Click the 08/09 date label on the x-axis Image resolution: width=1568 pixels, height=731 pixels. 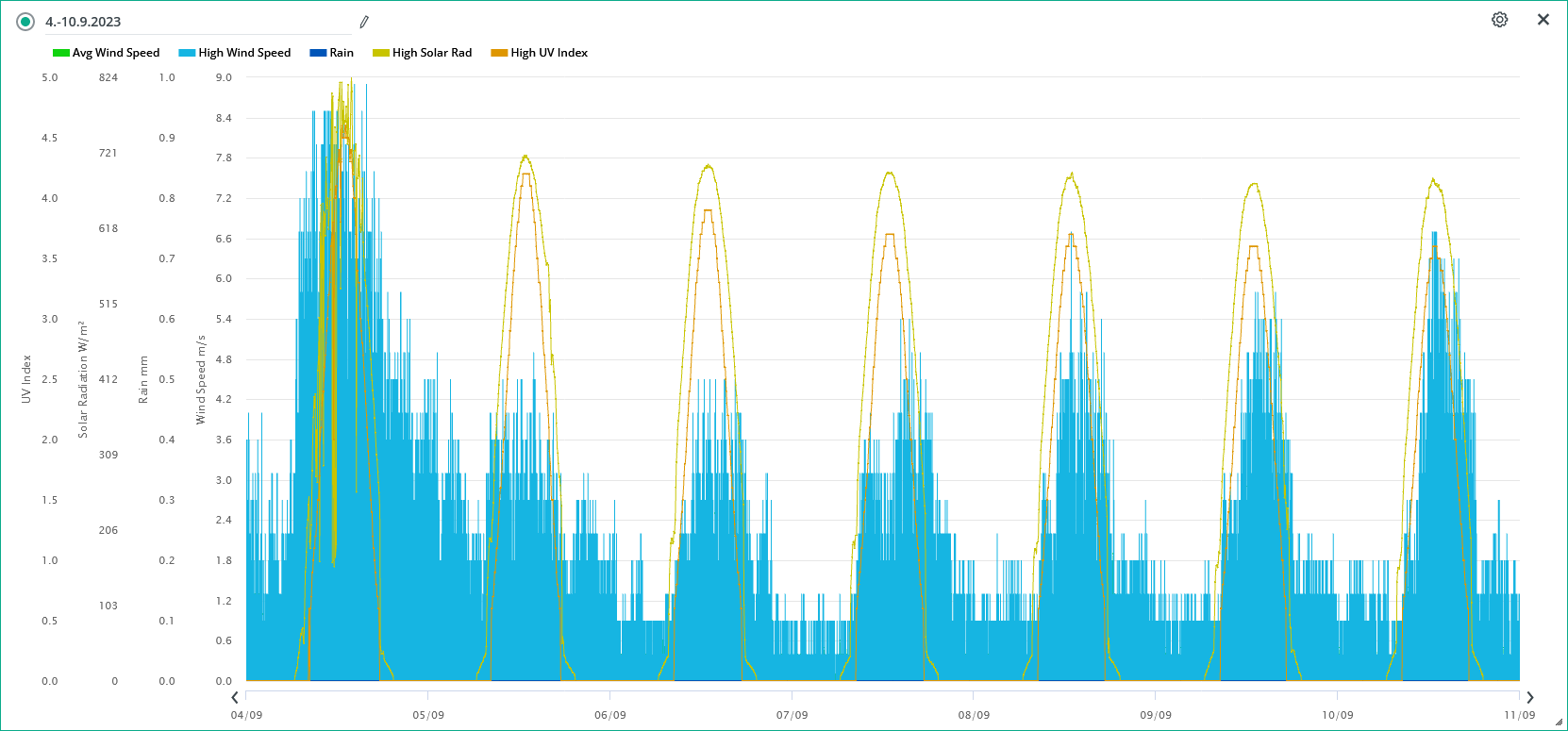pyautogui.click(x=974, y=715)
